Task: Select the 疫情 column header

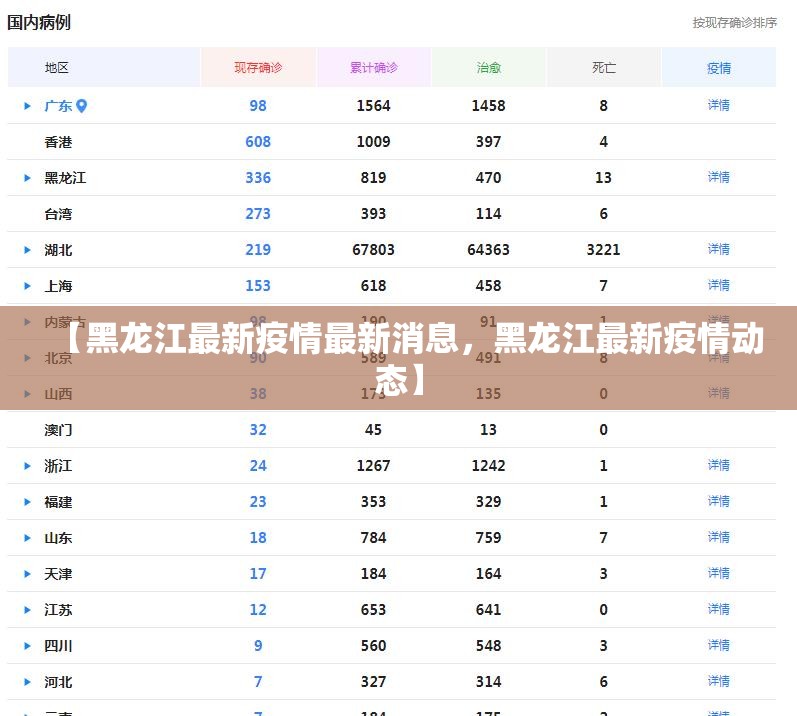Action: pos(719,68)
